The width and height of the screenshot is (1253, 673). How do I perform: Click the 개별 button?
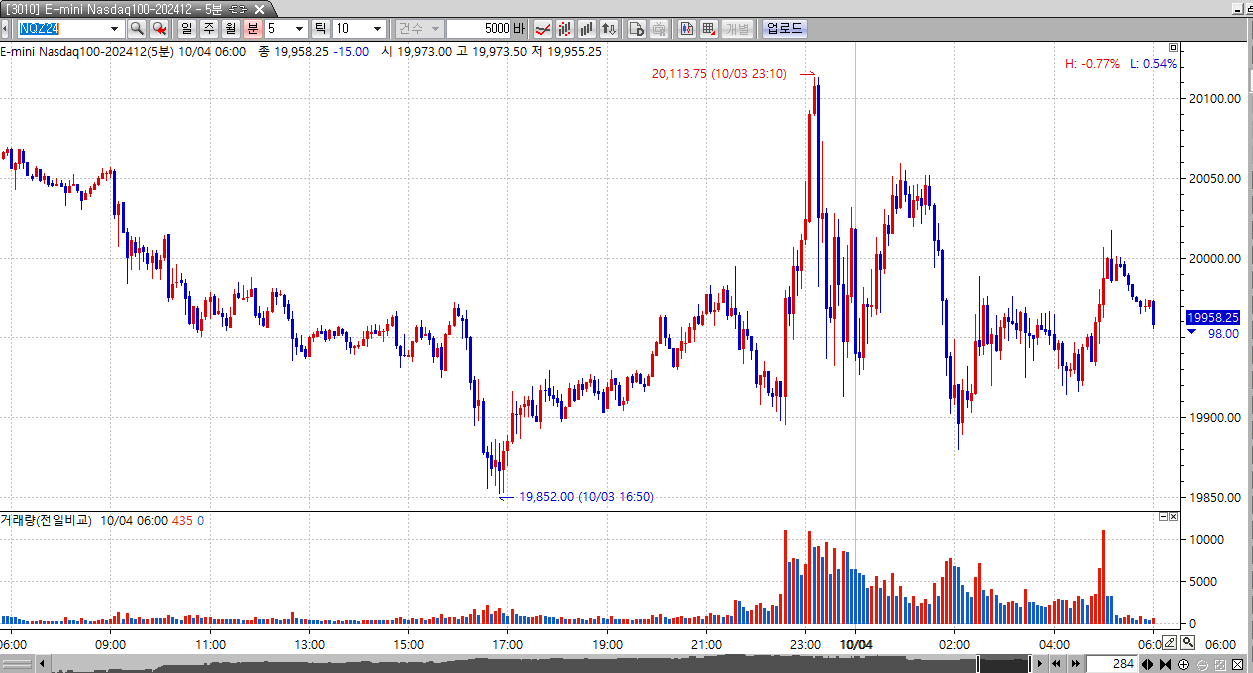pyautogui.click(x=737, y=29)
